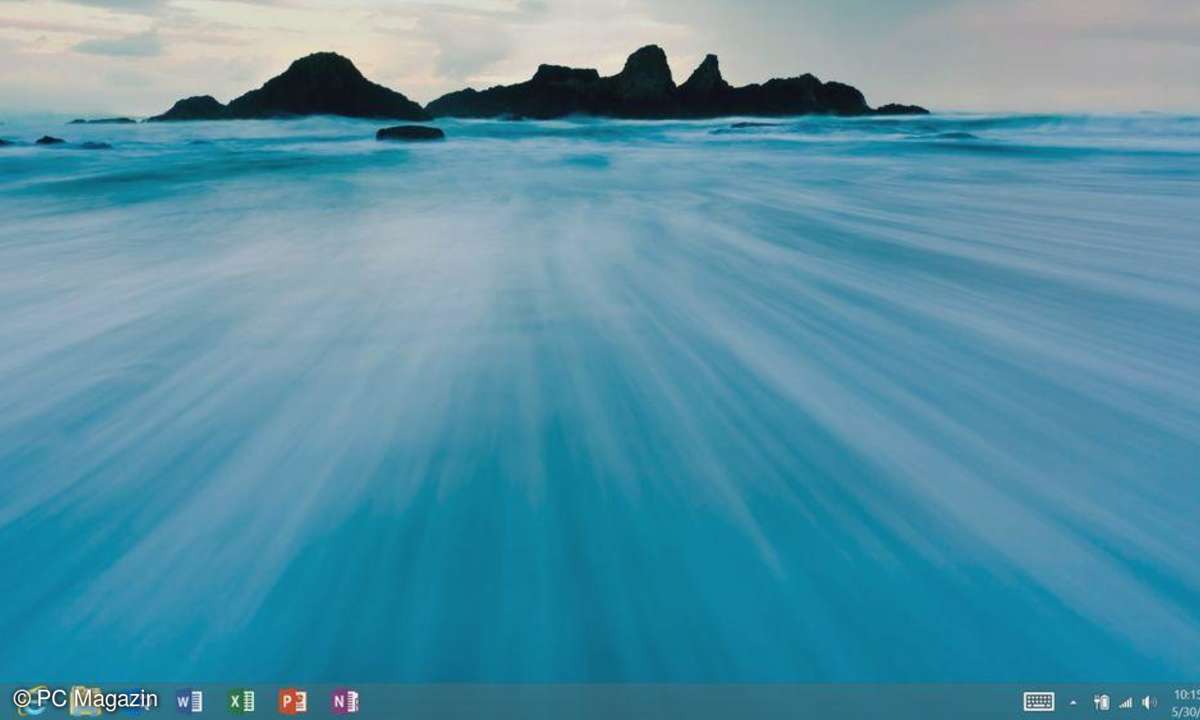
Task: Open the taskbar clock and date
Action: 1186,702
